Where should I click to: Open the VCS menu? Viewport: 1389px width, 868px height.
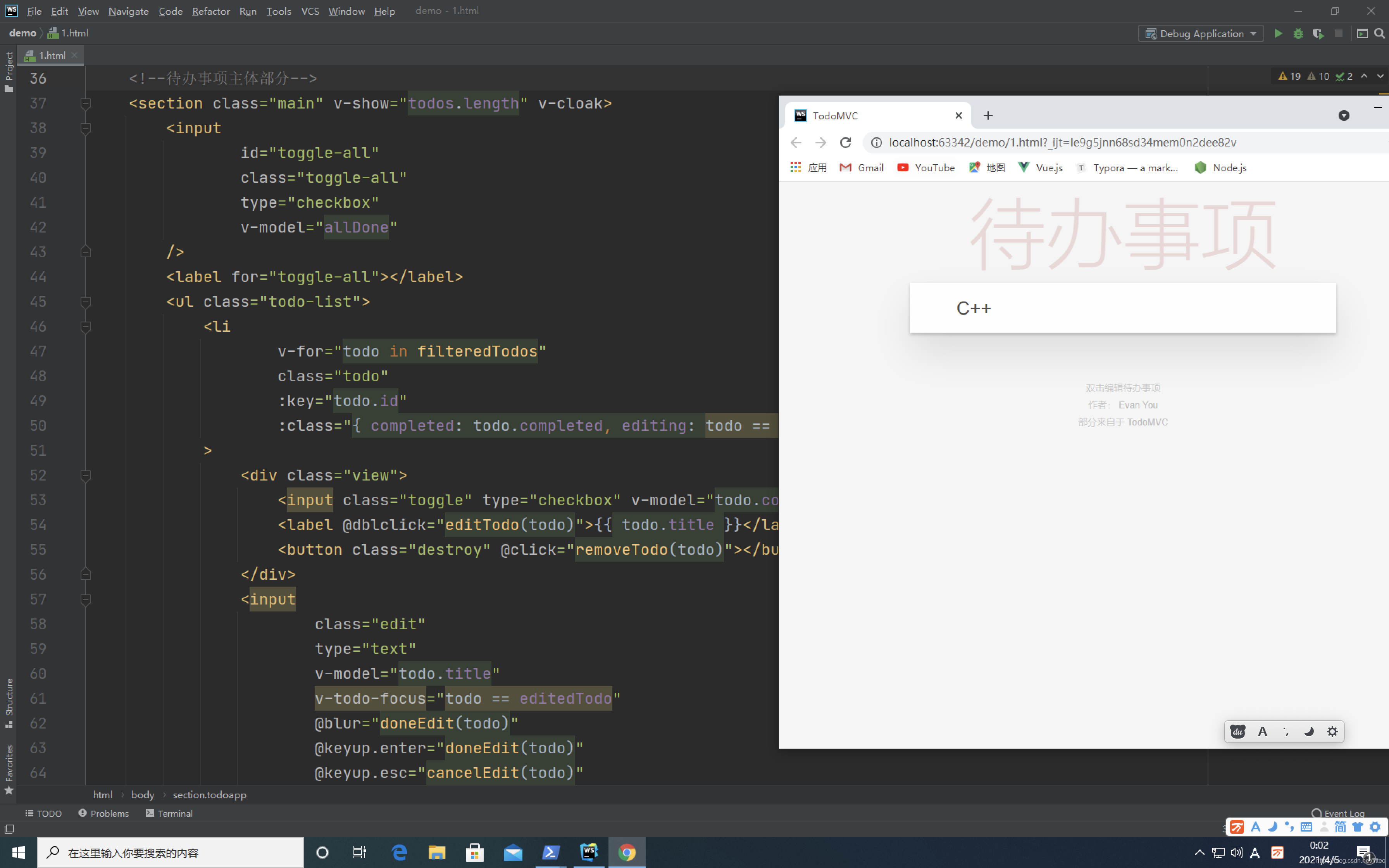click(310, 11)
